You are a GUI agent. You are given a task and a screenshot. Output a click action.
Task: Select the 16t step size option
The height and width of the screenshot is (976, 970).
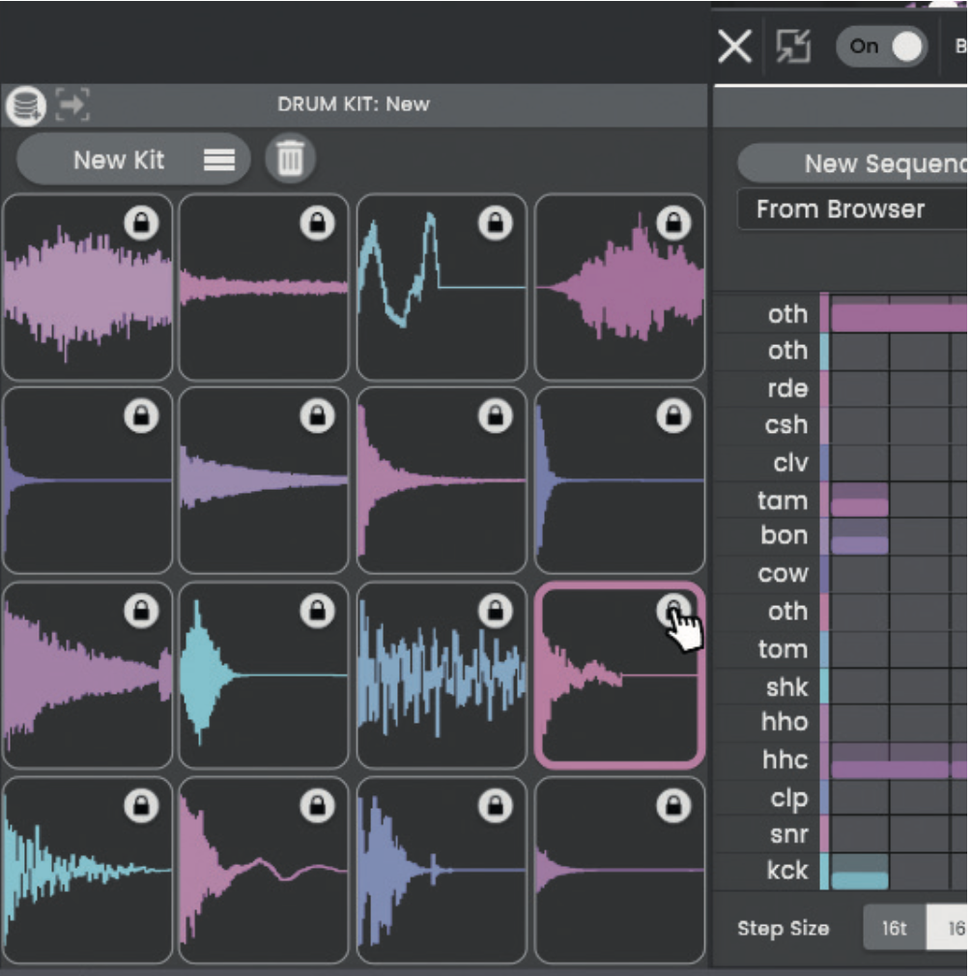point(893,928)
